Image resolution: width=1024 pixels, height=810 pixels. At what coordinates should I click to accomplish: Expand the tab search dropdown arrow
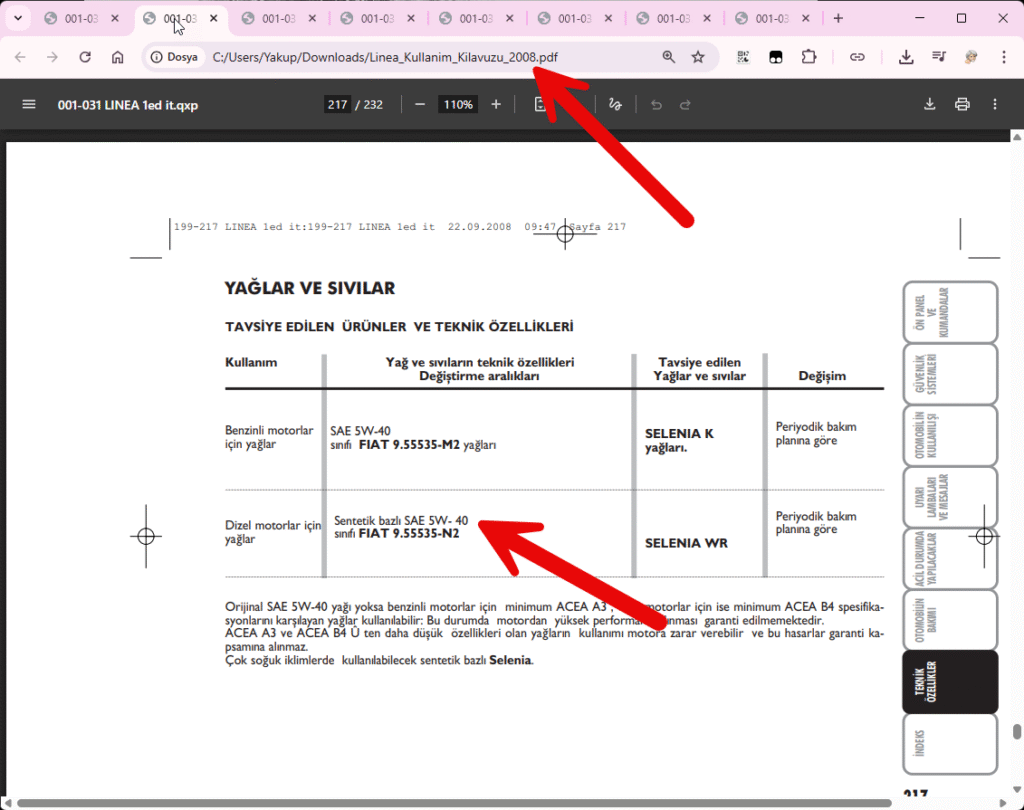click(x=17, y=18)
